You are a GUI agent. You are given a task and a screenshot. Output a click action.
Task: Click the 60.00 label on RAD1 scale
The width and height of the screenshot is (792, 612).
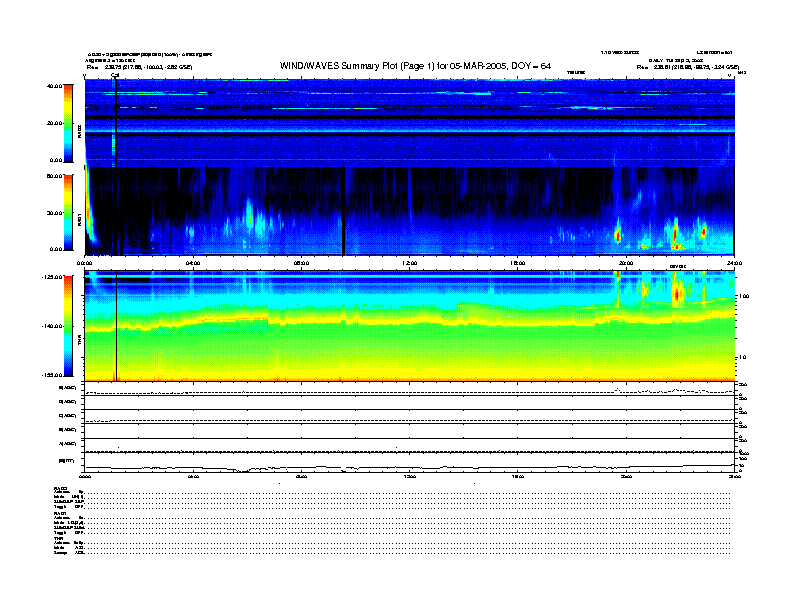click(55, 176)
